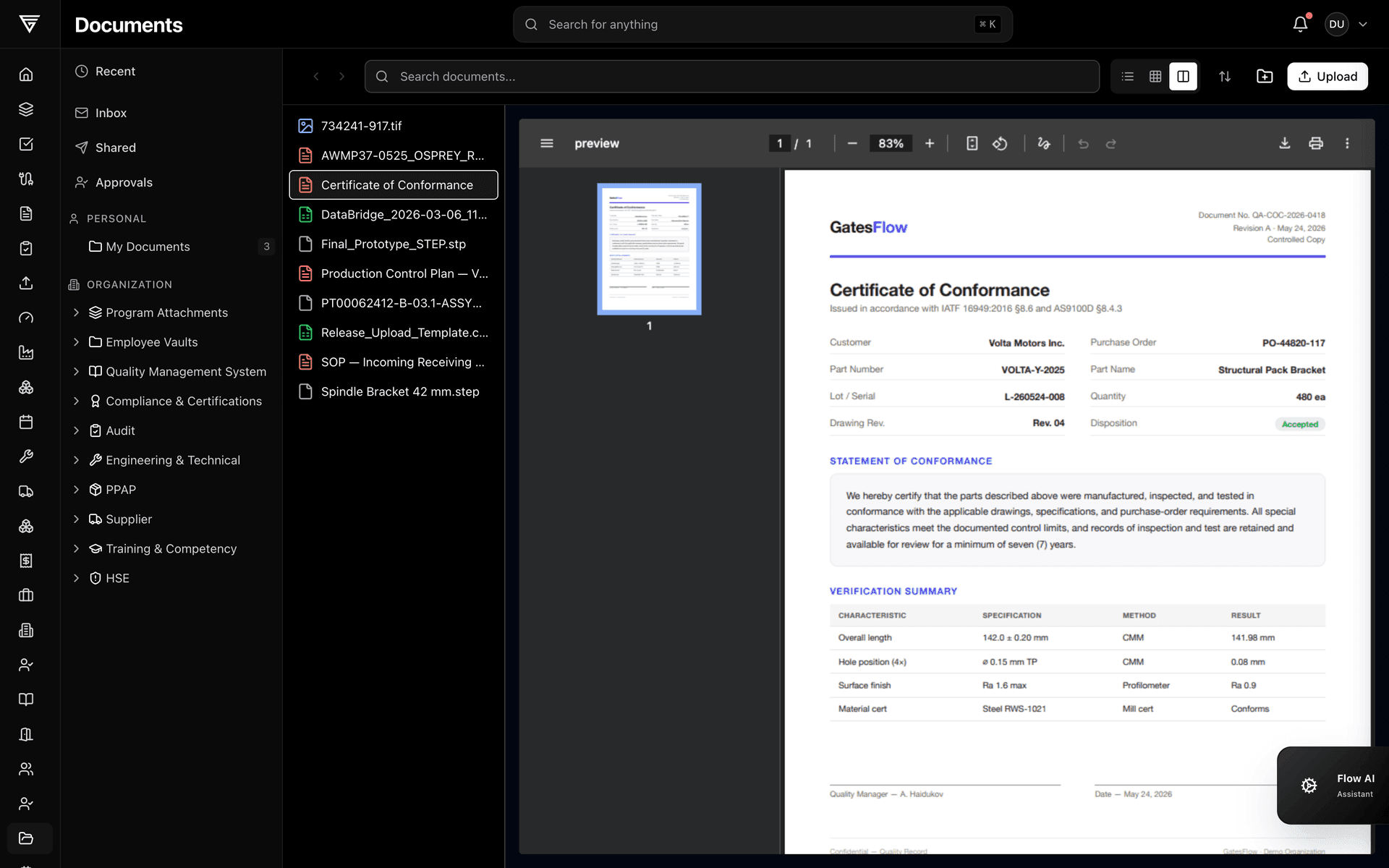Rotate the previewed document

pos(1000,143)
